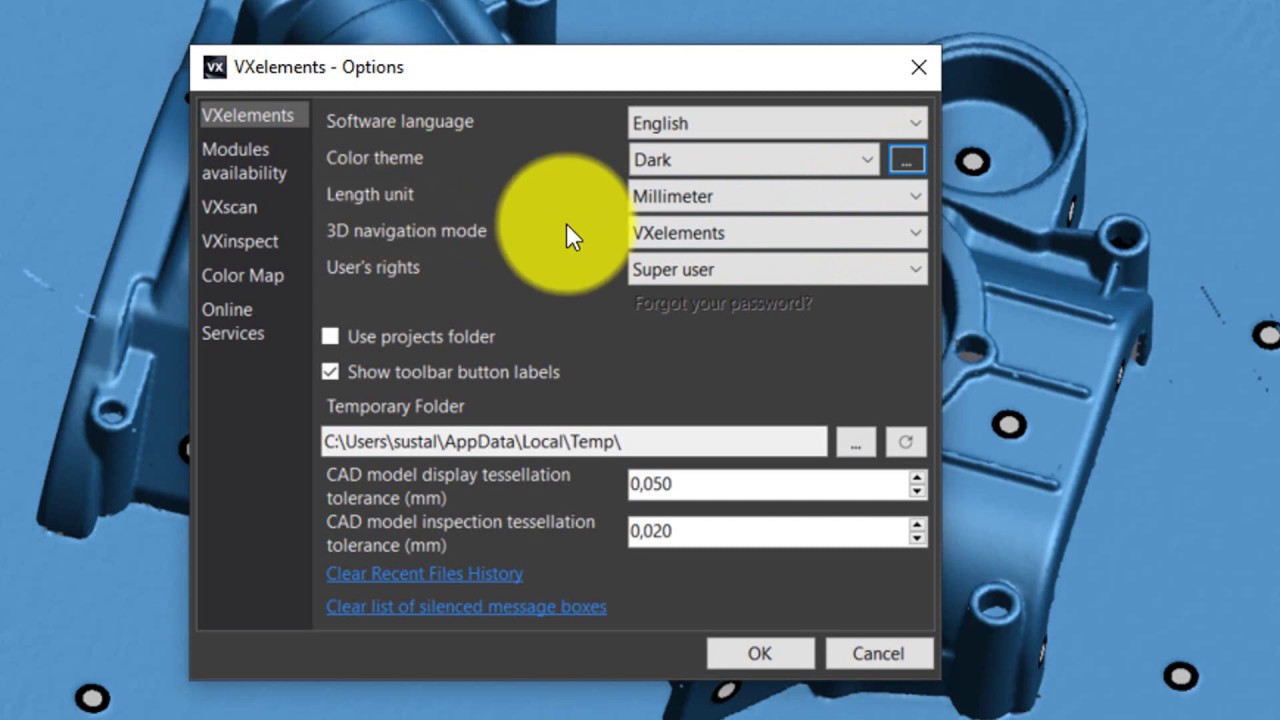Image resolution: width=1280 pixels, height=720 pixels.
Task: Increase CAD display tessellation tolerance with stepper
Action: tap(917, 478)
